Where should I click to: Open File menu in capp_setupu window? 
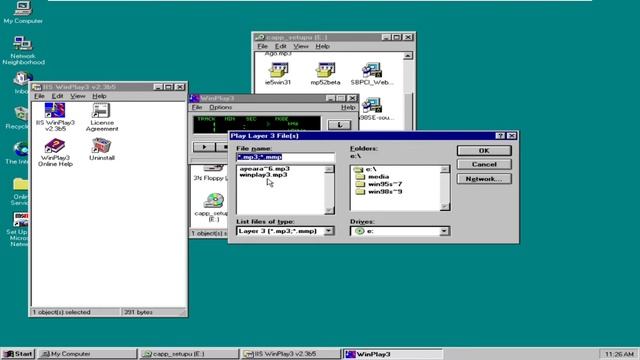tap(262, 46)
